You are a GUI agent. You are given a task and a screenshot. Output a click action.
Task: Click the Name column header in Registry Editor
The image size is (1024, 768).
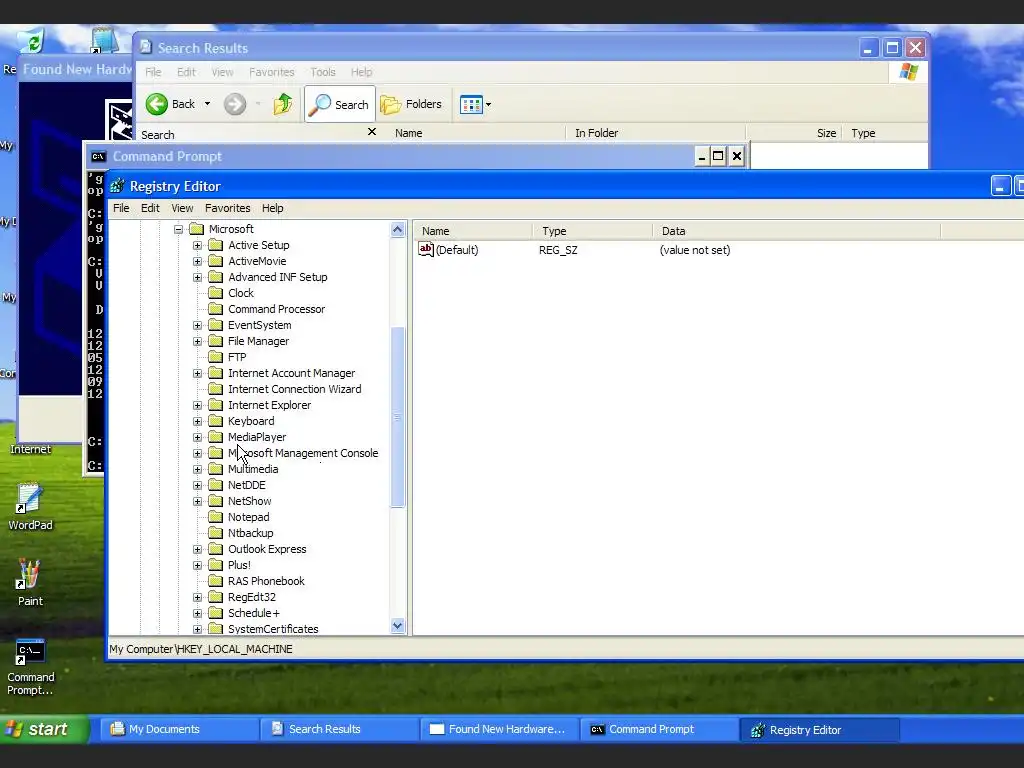point(473,231)
